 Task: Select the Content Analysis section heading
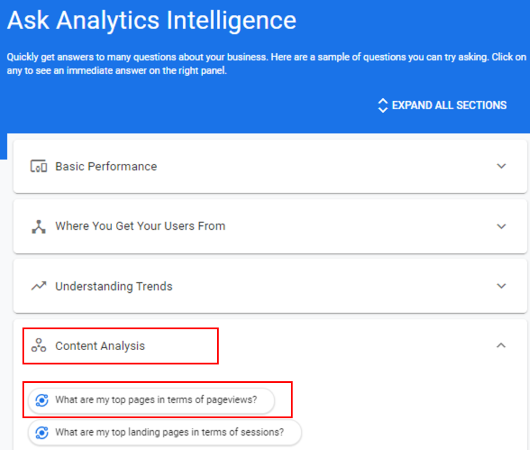tap(100, 346)
